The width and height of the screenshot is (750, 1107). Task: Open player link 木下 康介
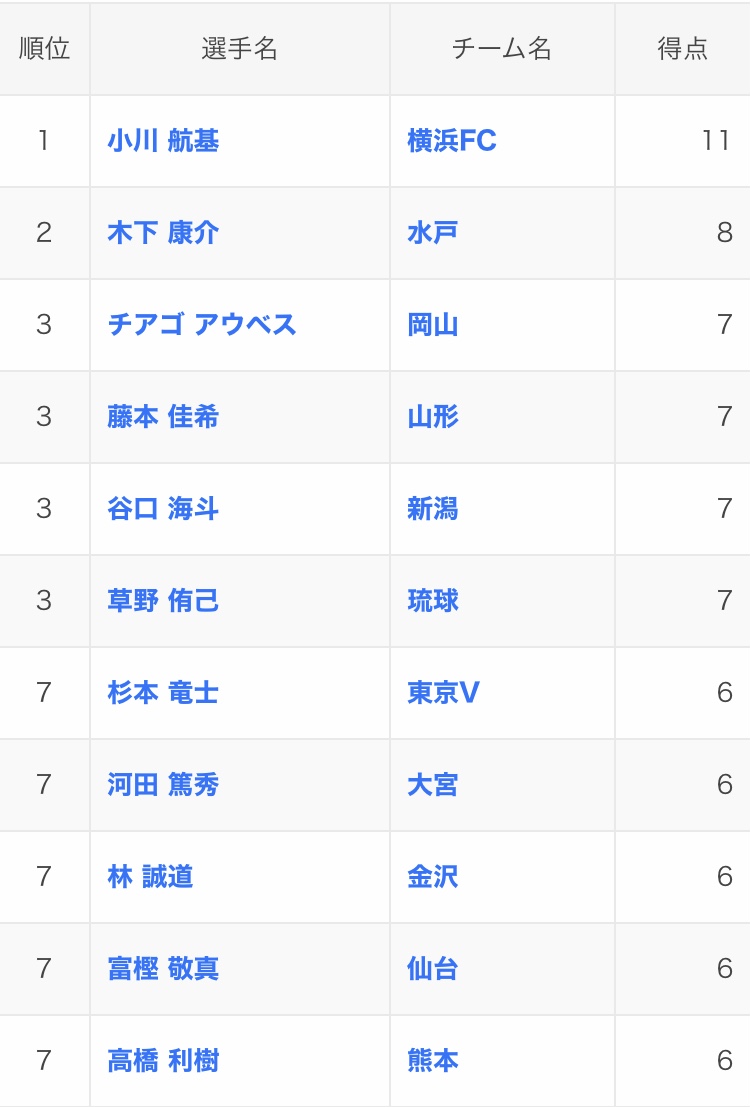pyautogui.click(x=163, y=233)
